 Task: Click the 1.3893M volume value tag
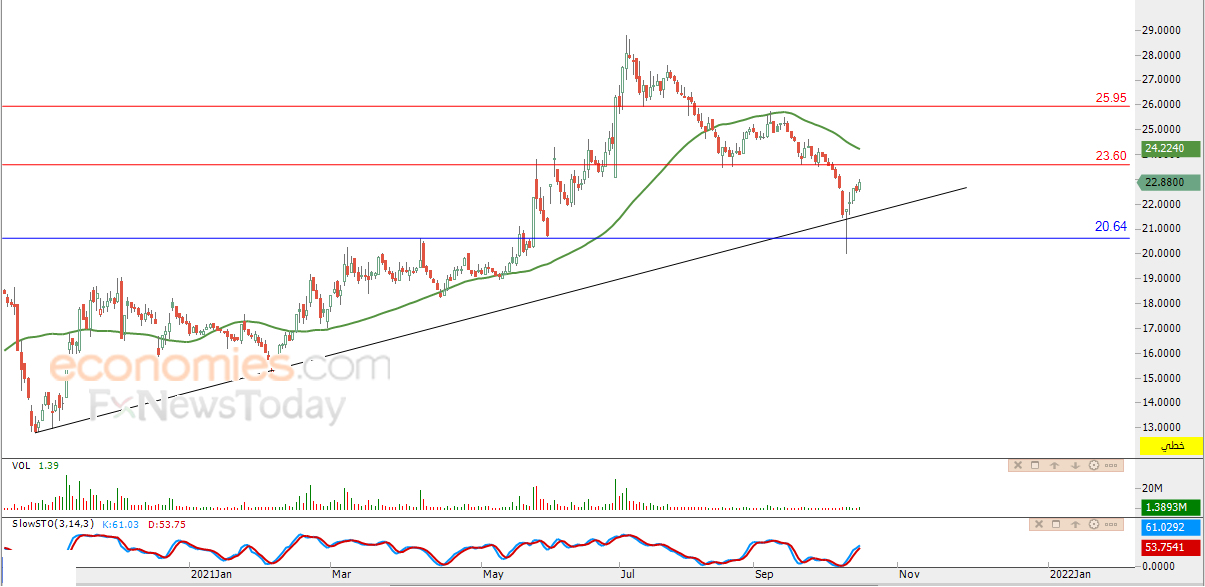[x=1169, y=508]
